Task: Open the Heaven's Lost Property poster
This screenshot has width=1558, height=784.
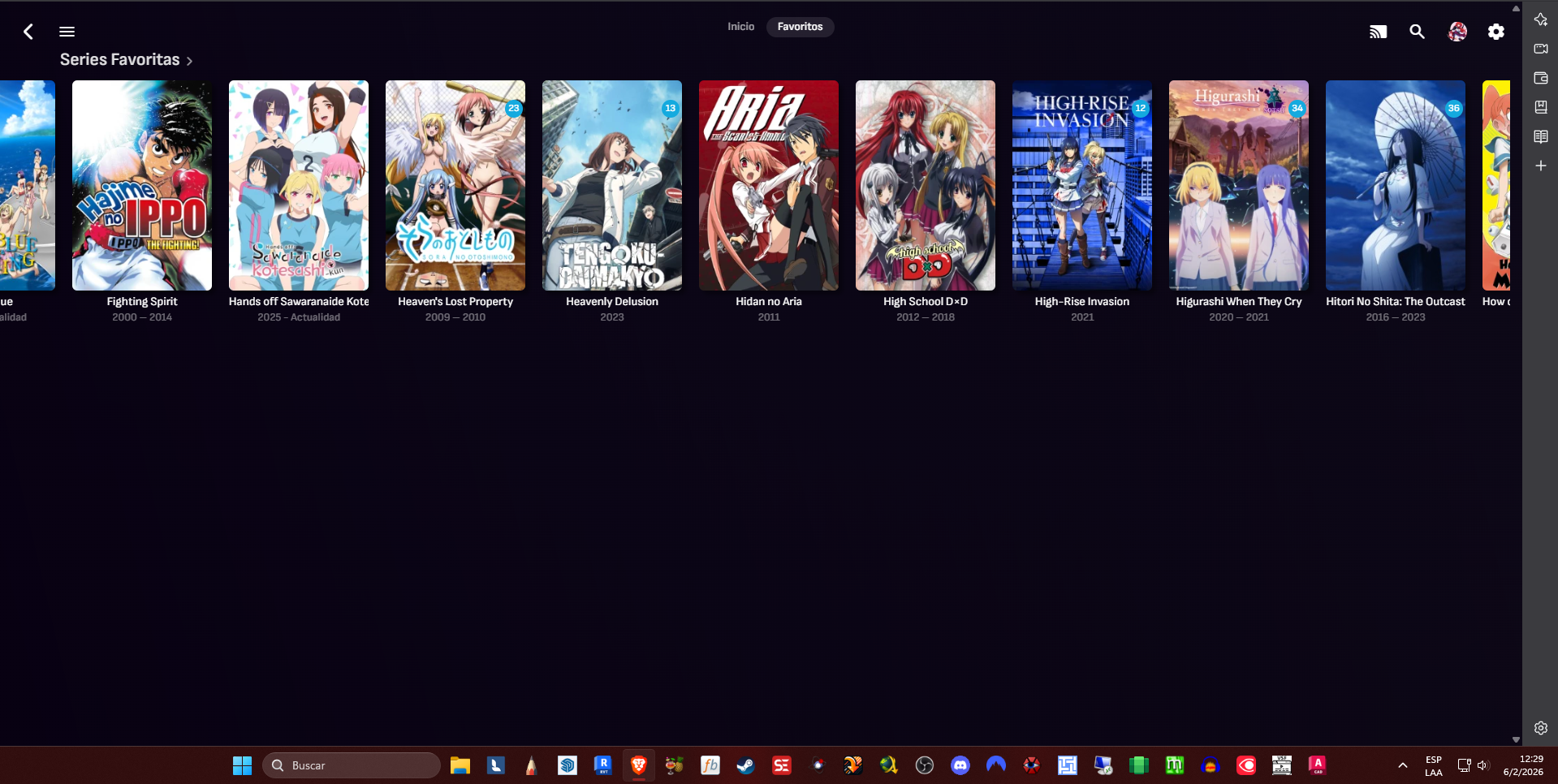Action: (455, 185)
